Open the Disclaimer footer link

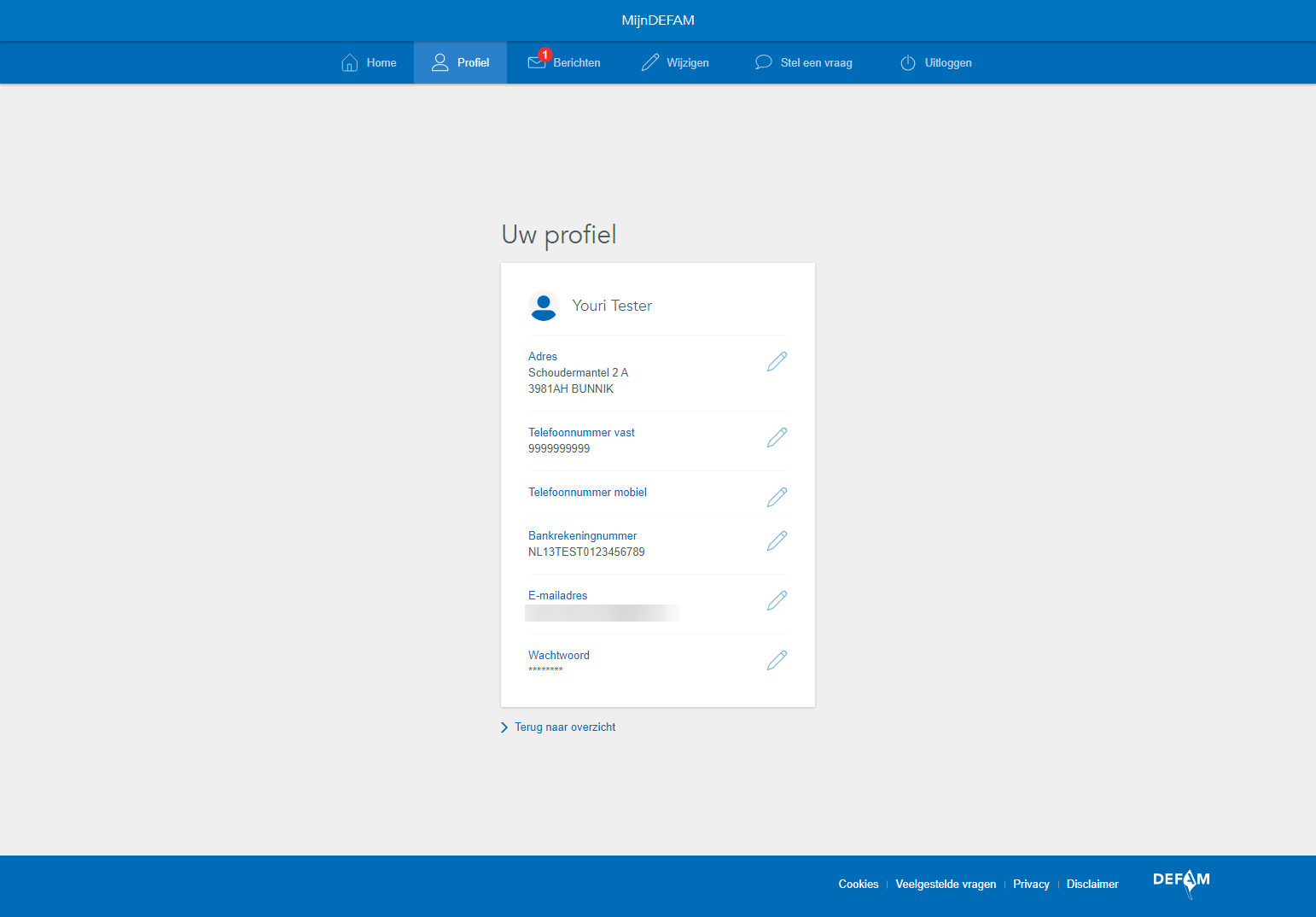pos(1092,884)
